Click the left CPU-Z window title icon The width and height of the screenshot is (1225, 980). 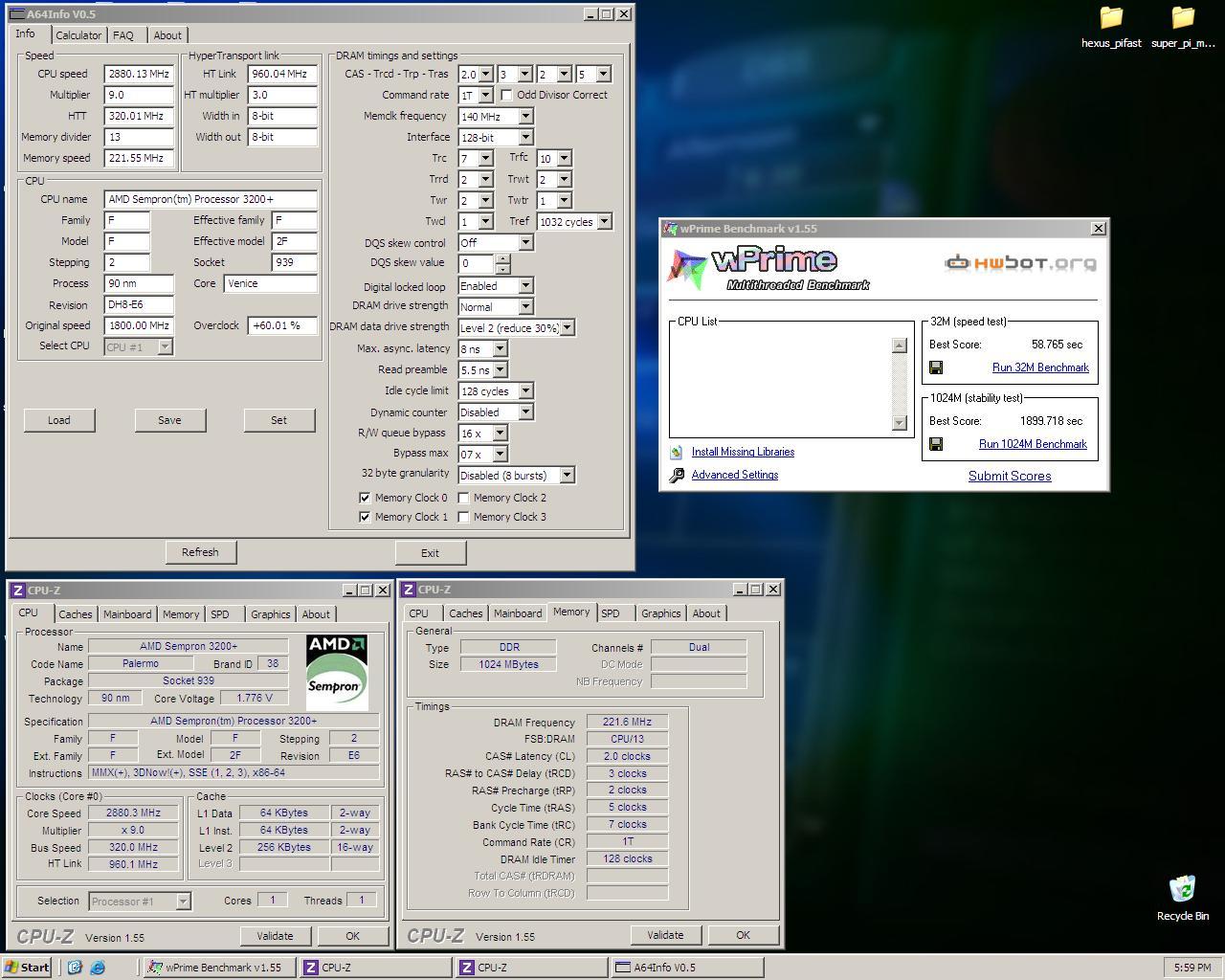click(17, 590)
